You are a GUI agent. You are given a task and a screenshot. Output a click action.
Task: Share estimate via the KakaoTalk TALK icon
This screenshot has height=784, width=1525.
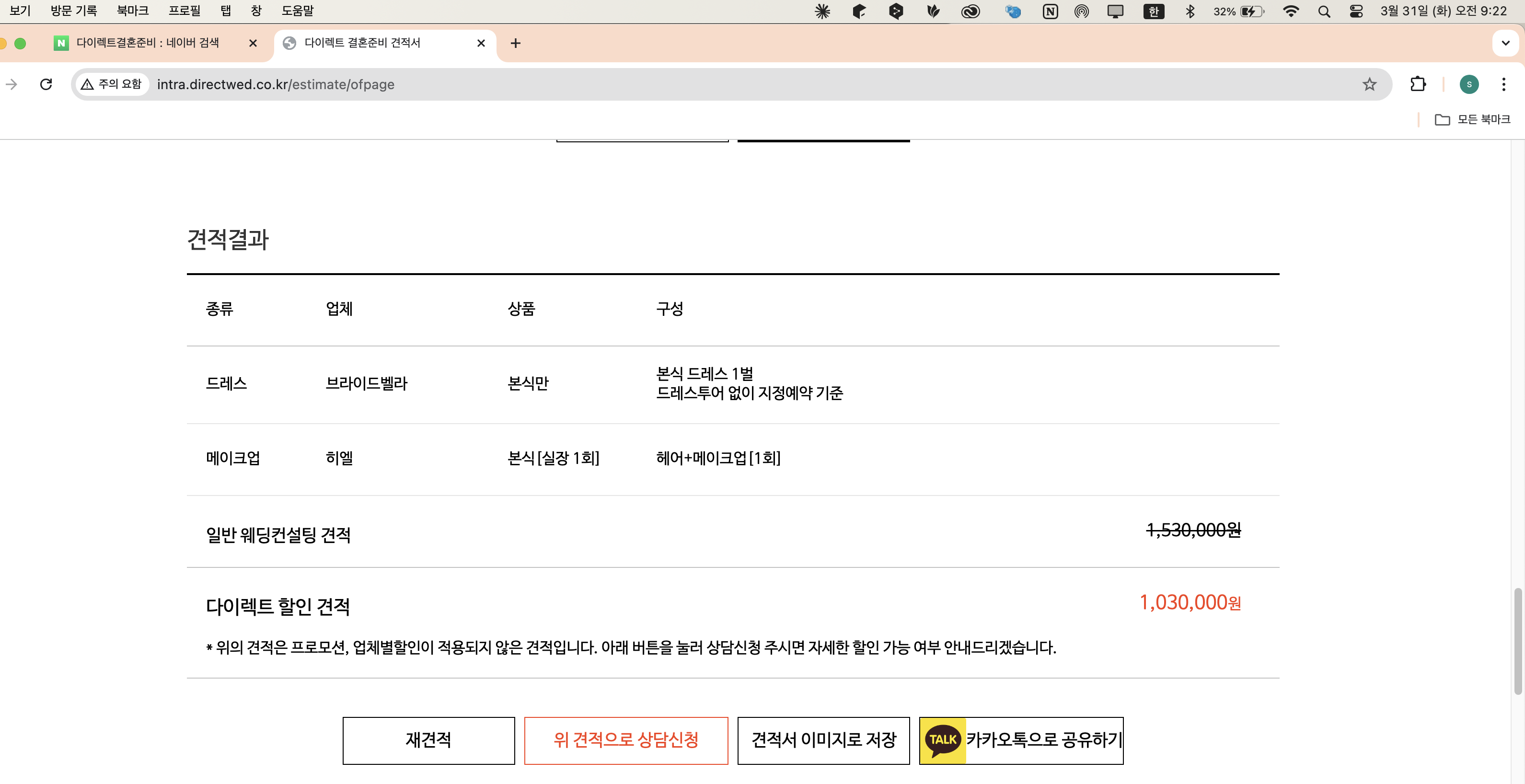(943, 739)
